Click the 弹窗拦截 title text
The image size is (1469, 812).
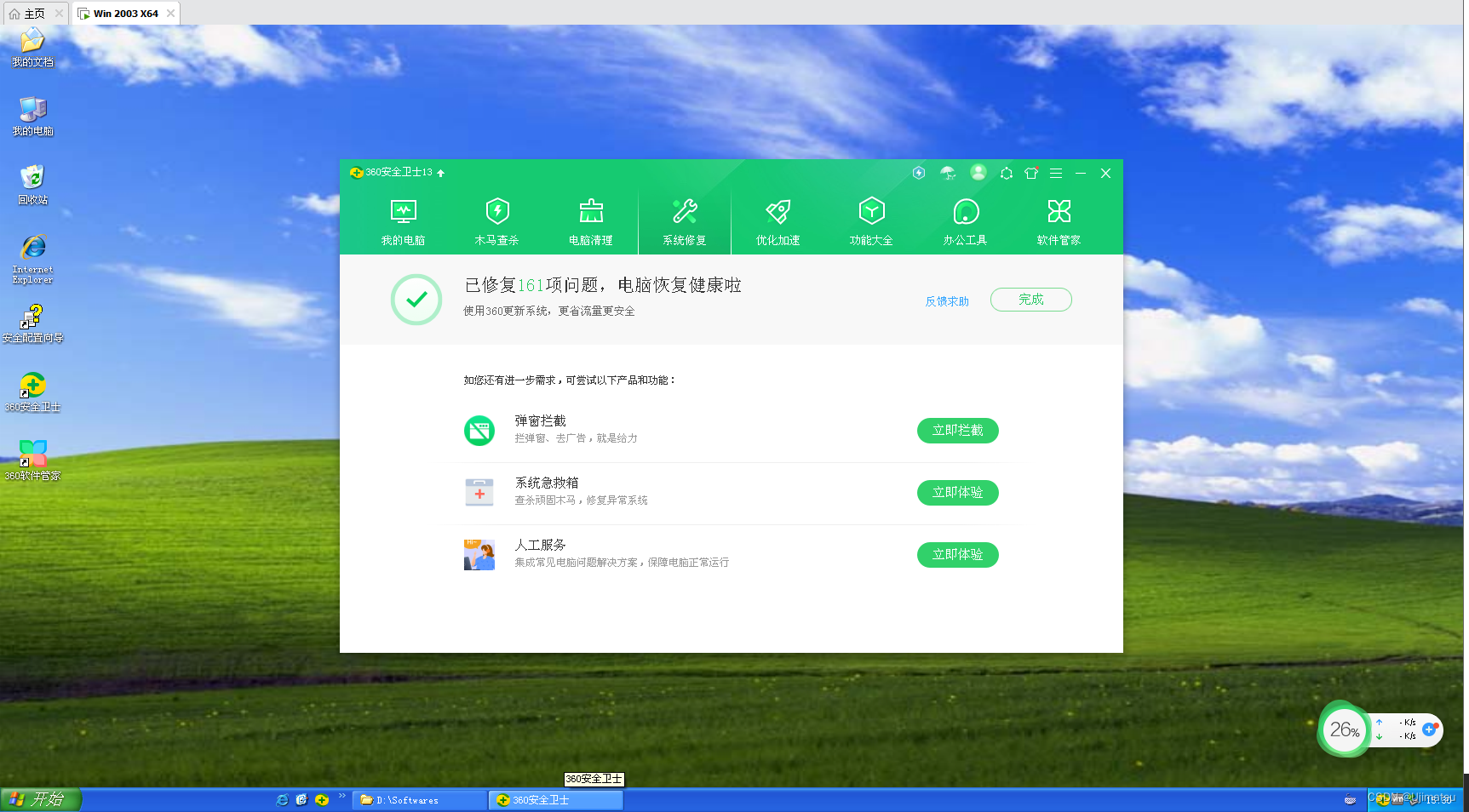(x=540, y=420)
